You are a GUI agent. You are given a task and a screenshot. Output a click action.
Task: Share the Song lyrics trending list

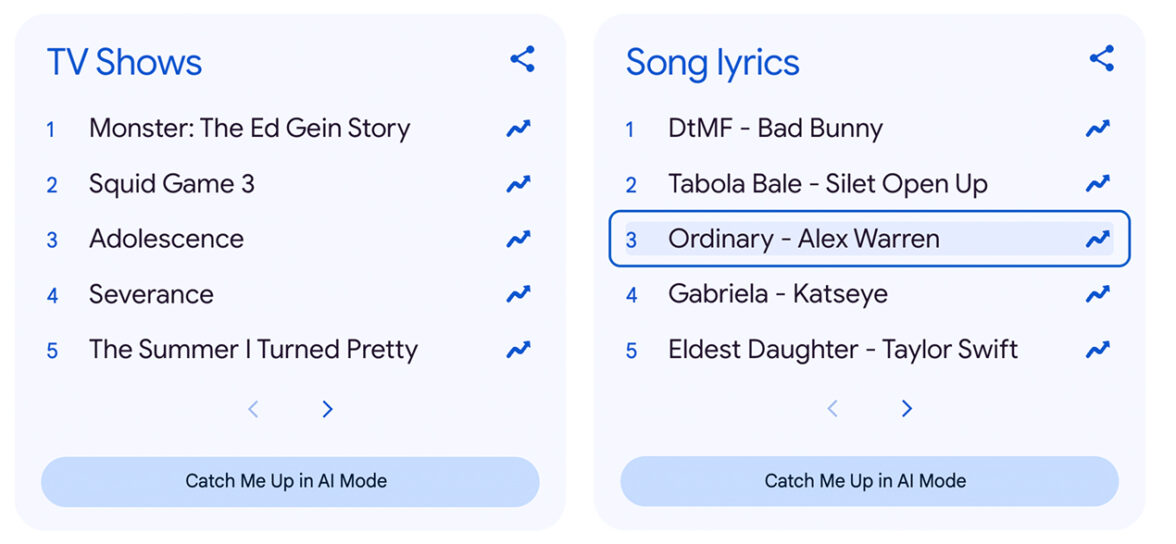click(x=1101, y=59)
